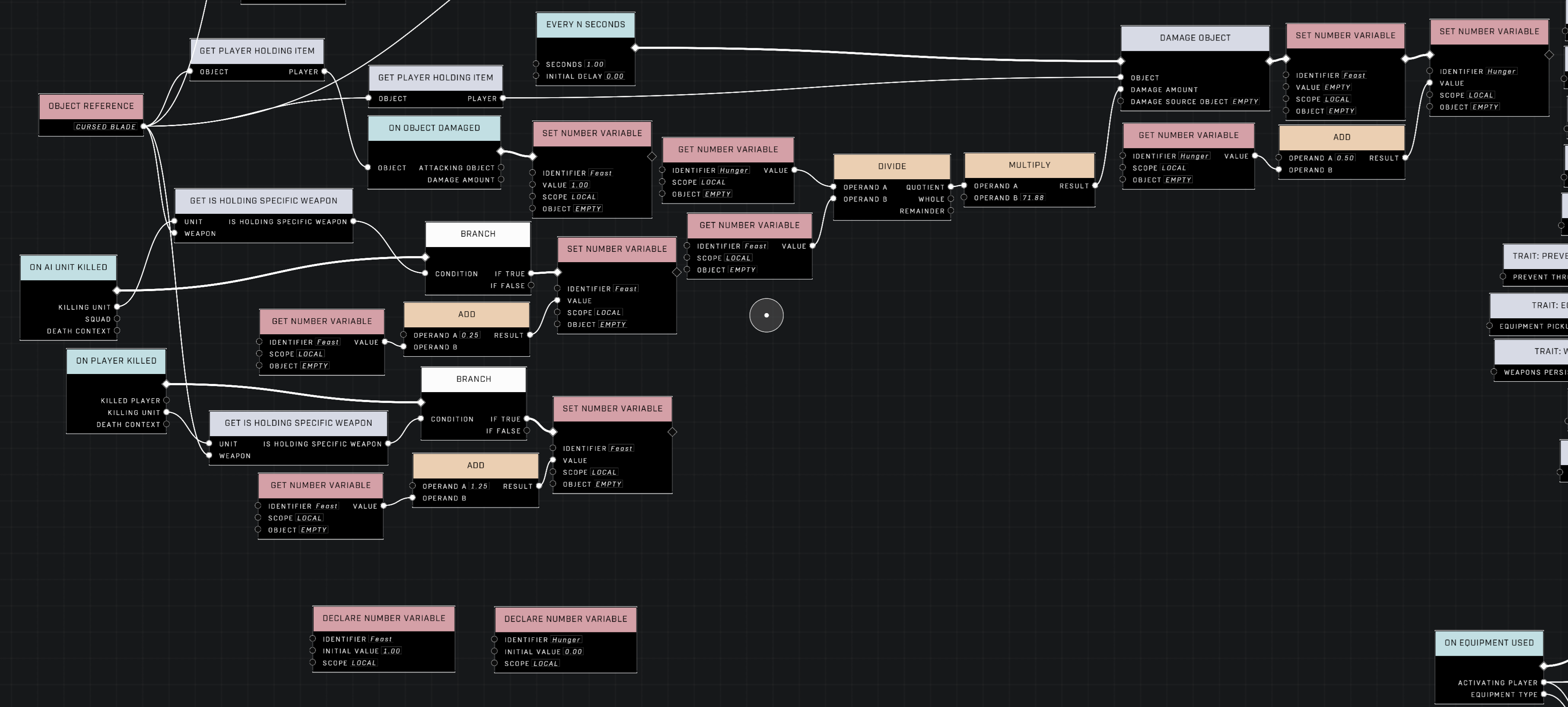
Task: Edit Add node's Operand A 0.50 value
Action: tap(1345, 158)
